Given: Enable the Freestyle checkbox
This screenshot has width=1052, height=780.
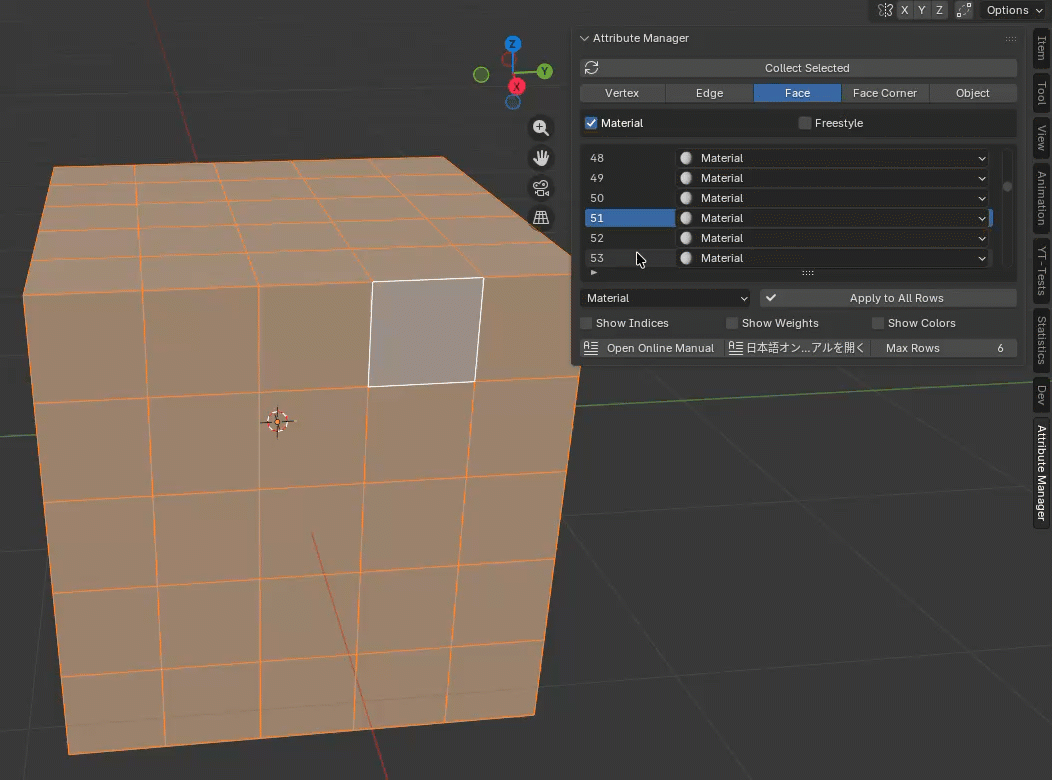Looking at the screenshot, I should [805, 123].
